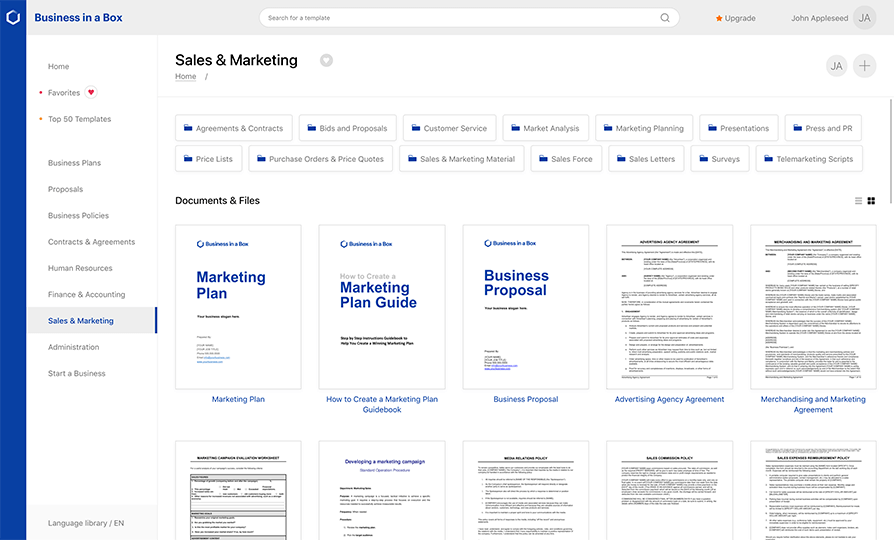Click the plus add button
The image size is (894, 540).
pos(864,66)
